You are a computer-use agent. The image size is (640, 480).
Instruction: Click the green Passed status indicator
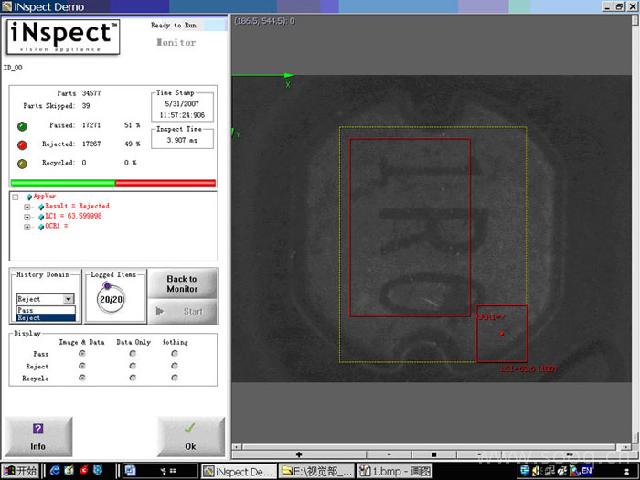click(24, 125)
